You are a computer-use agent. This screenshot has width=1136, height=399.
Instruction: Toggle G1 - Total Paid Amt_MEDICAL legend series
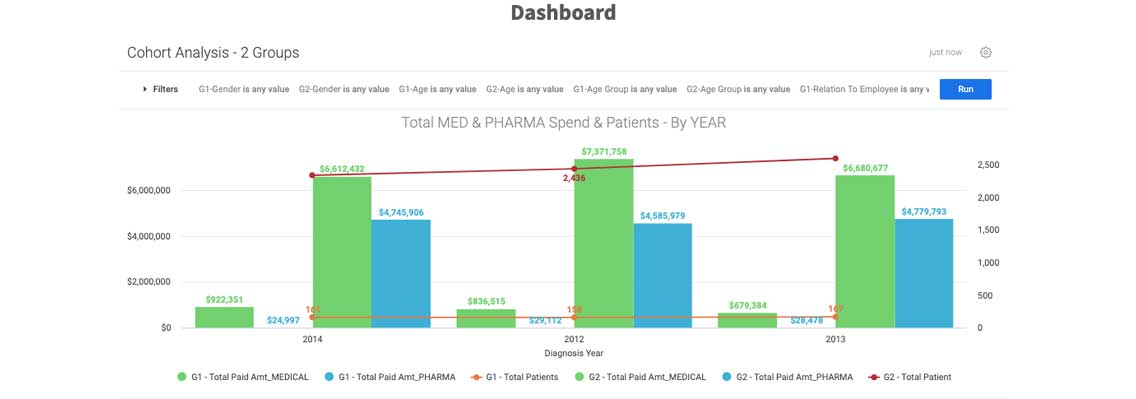(243, 377)
